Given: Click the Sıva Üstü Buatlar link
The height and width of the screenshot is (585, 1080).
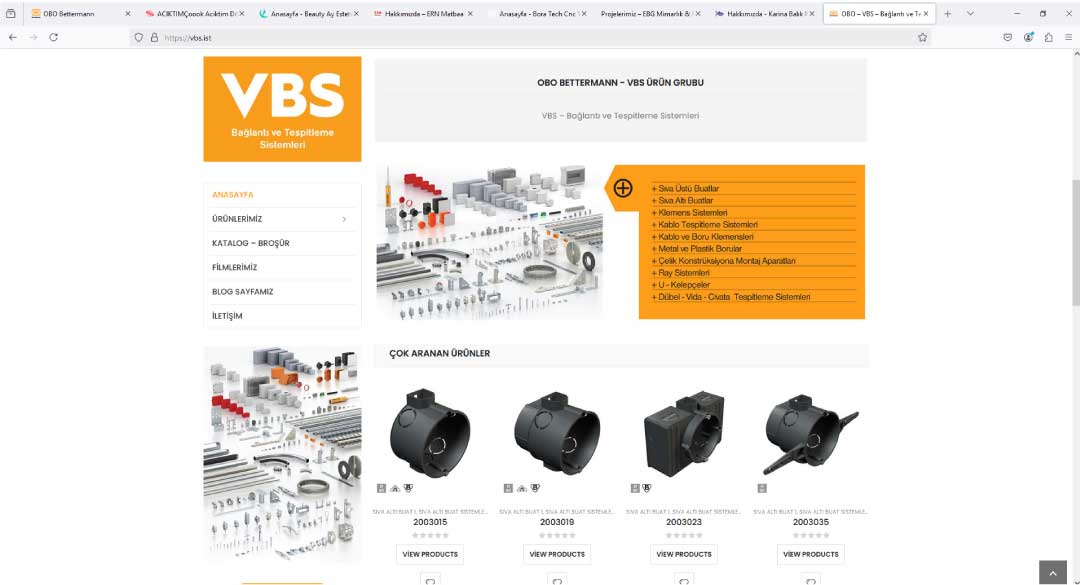Looking at the screenshot, I should (685, 188).
